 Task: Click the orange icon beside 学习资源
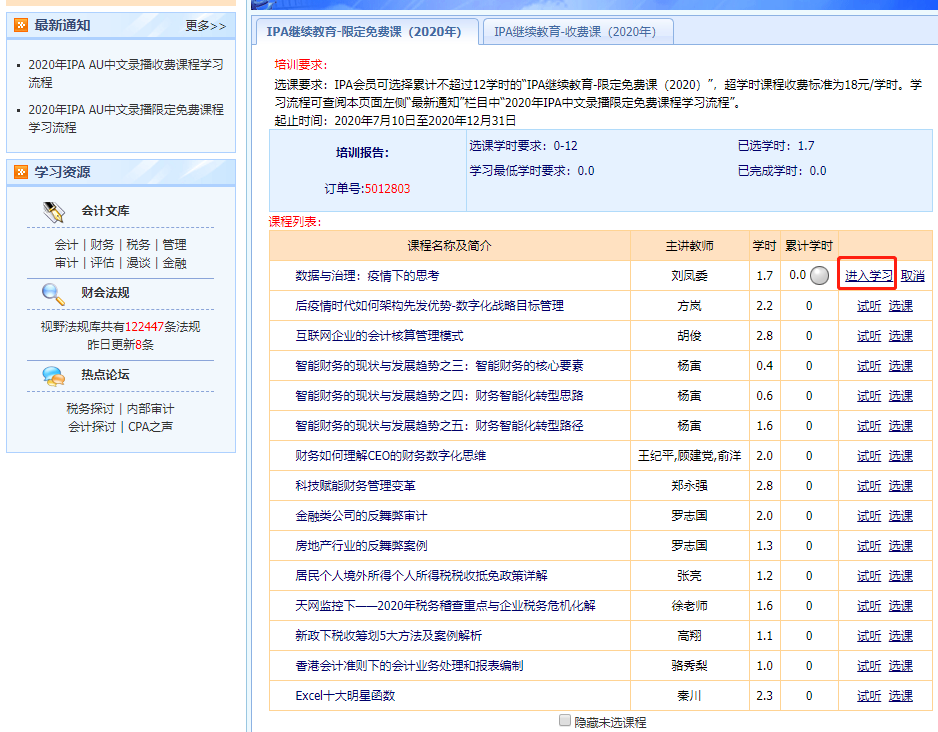pos(21,172)
